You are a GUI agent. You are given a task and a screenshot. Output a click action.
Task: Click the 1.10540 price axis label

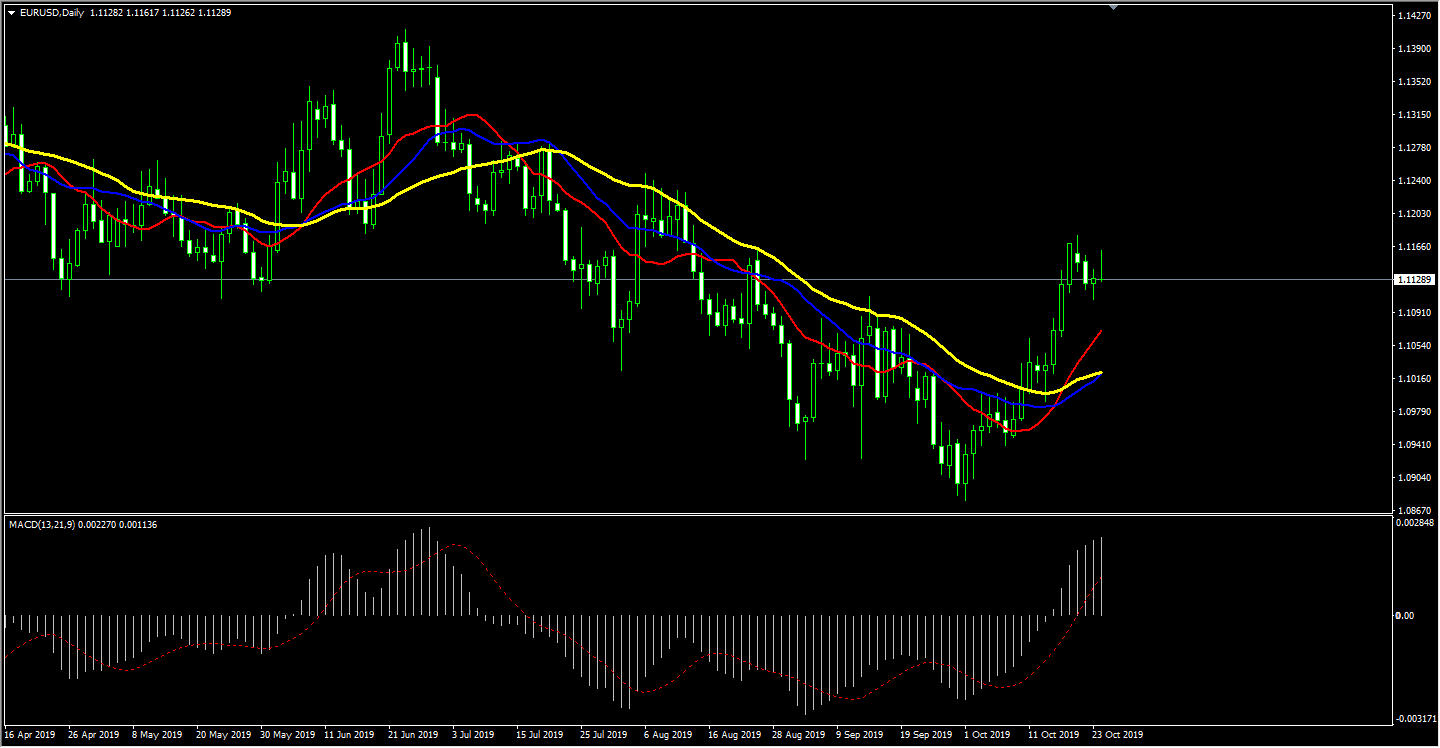1412,346
